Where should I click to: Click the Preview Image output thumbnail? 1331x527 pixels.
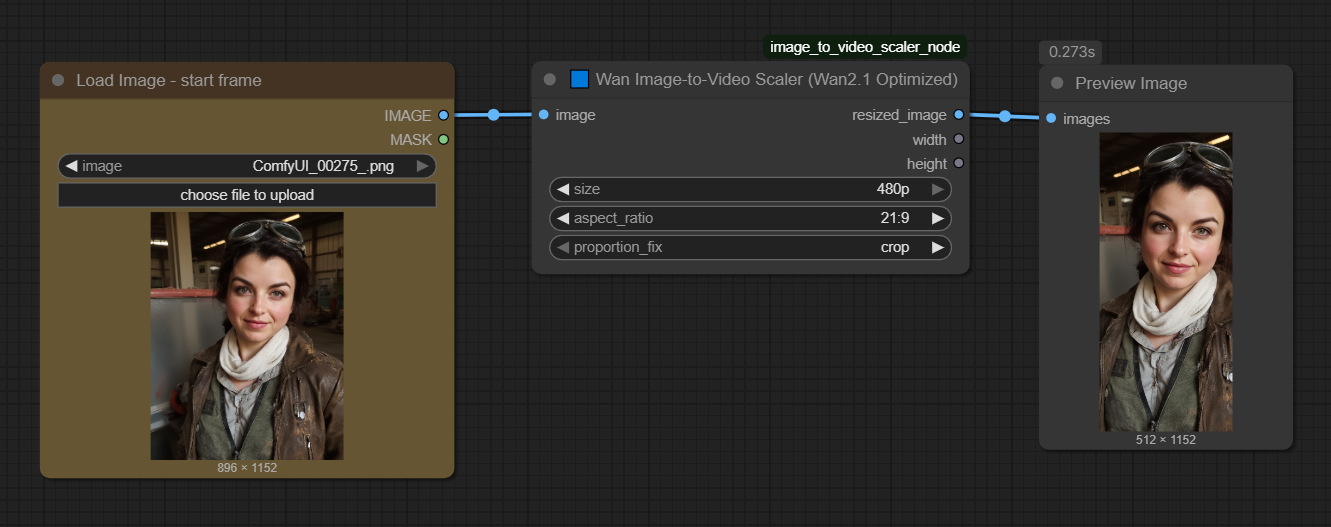pyautogui.click(x=1165, y=282)
